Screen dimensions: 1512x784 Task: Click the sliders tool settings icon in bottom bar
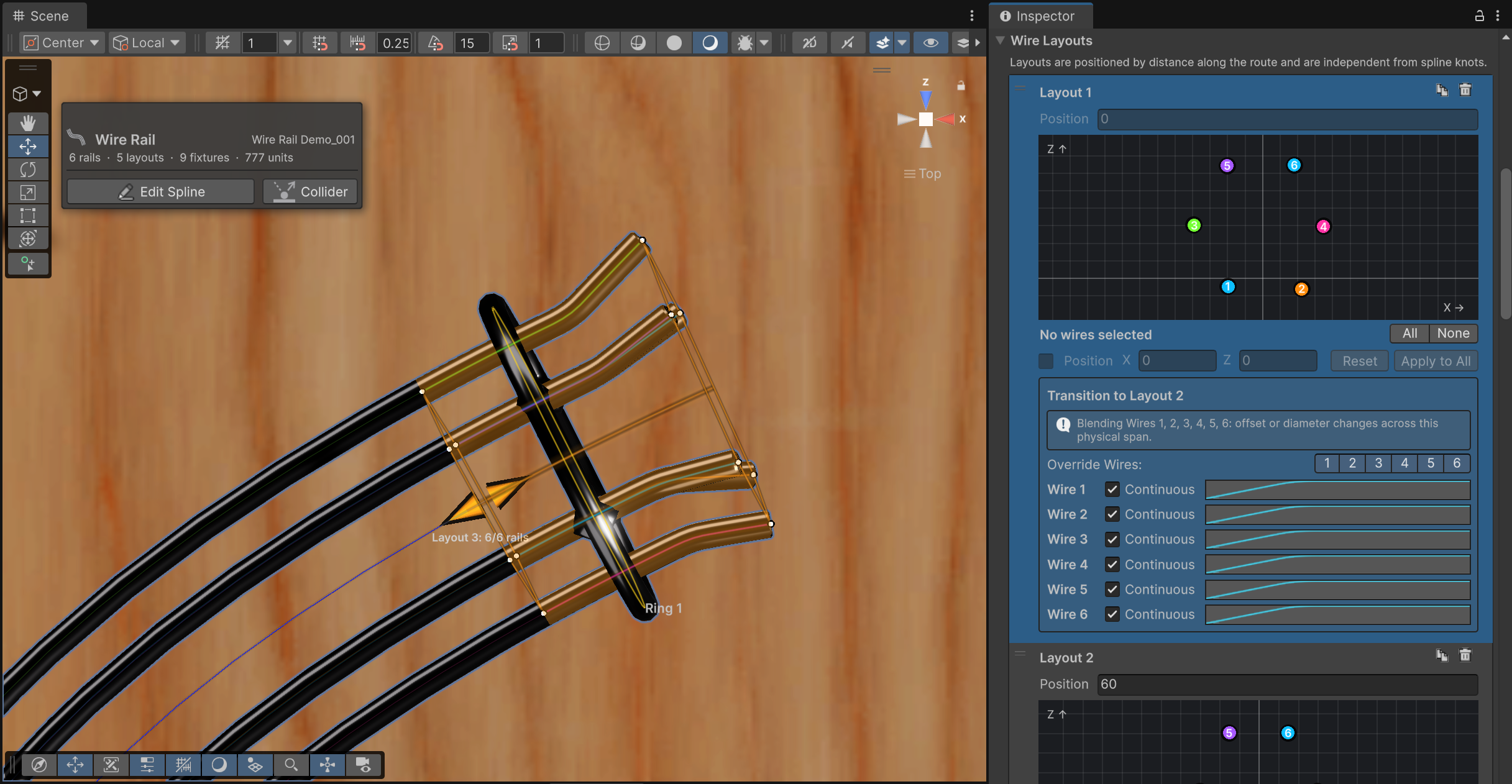[x=147, y=765]
